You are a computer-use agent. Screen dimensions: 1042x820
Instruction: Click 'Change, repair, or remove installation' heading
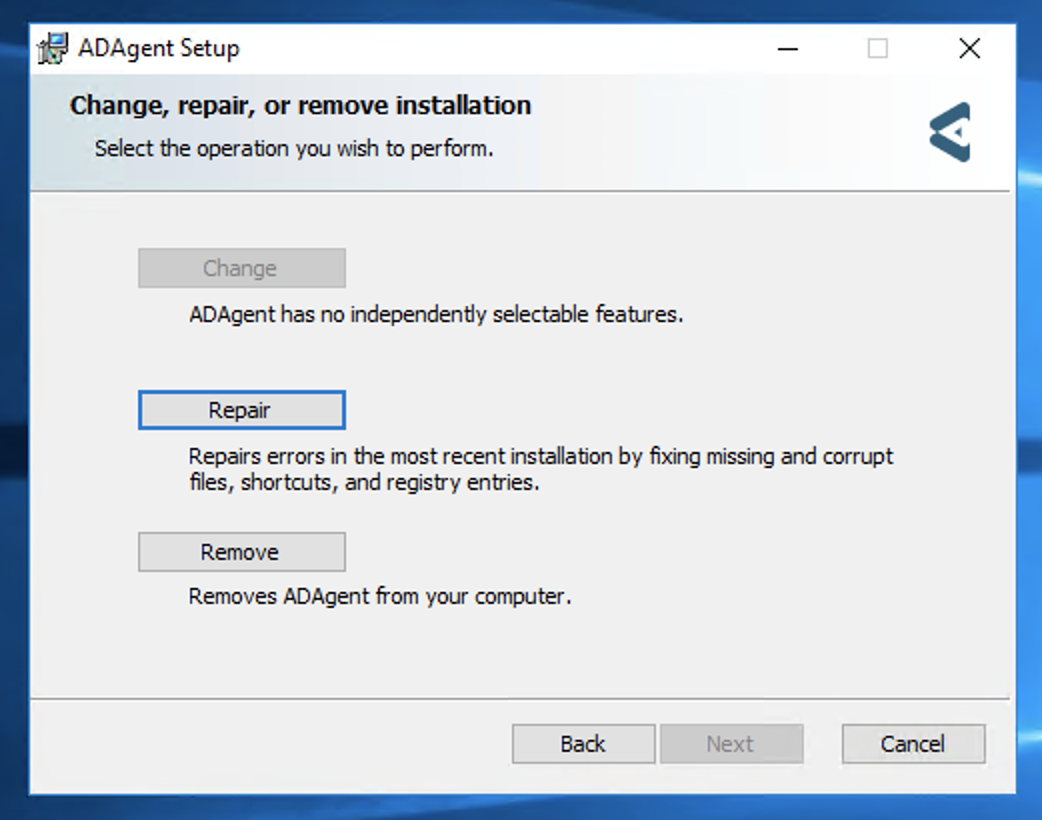(x=300, y=106)
